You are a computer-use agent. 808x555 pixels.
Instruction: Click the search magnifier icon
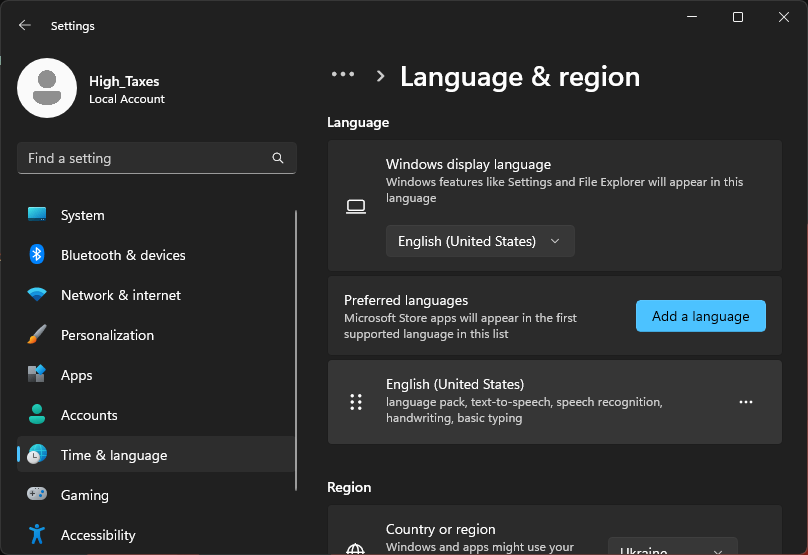click(278, 158)
